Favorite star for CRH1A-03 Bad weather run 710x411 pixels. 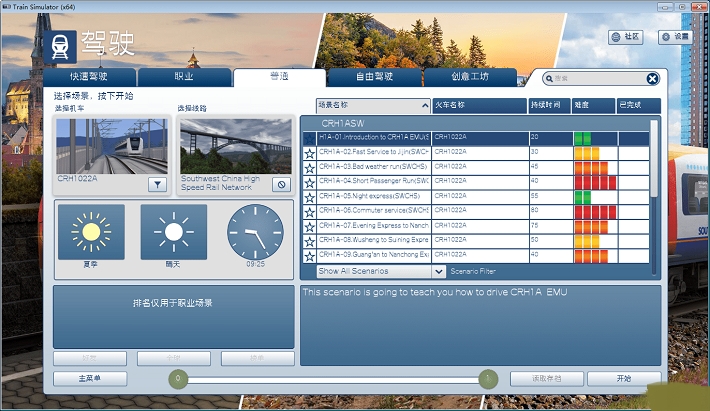click(310, 168)
